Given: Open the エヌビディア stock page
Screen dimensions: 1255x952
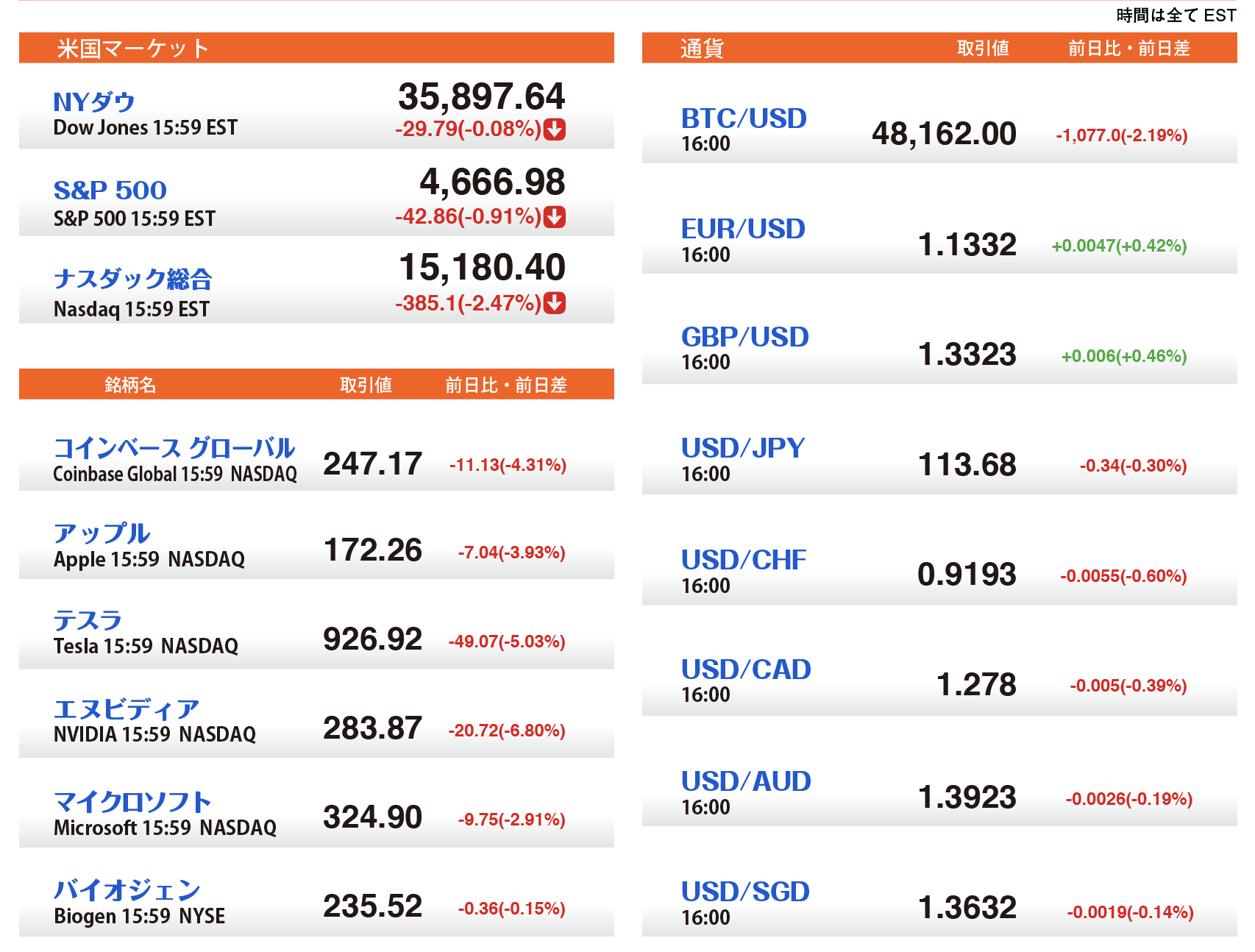Looking at the screenshot, I should point(127,709).
